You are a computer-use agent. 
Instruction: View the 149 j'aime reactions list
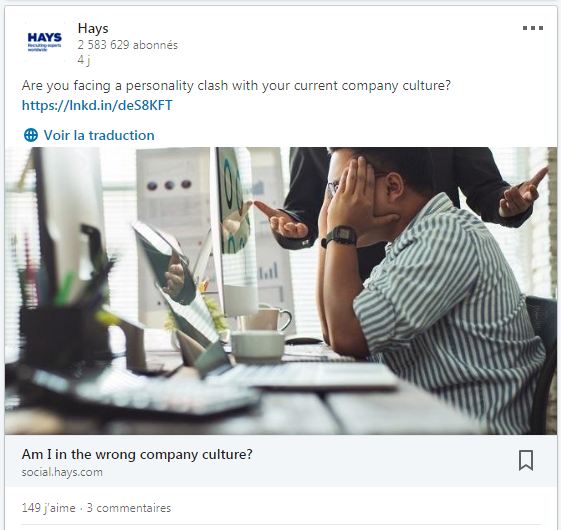[49, 508]
